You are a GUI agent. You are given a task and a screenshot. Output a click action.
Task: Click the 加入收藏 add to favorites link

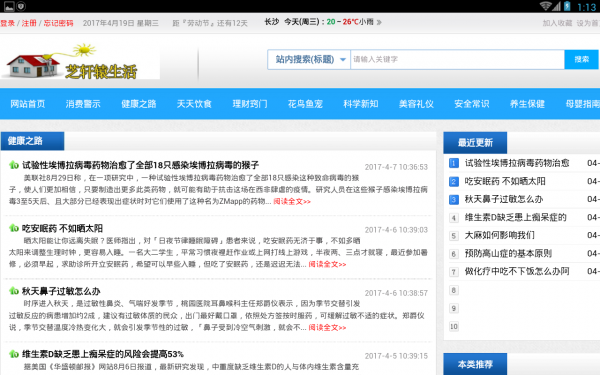pos(557,23)
